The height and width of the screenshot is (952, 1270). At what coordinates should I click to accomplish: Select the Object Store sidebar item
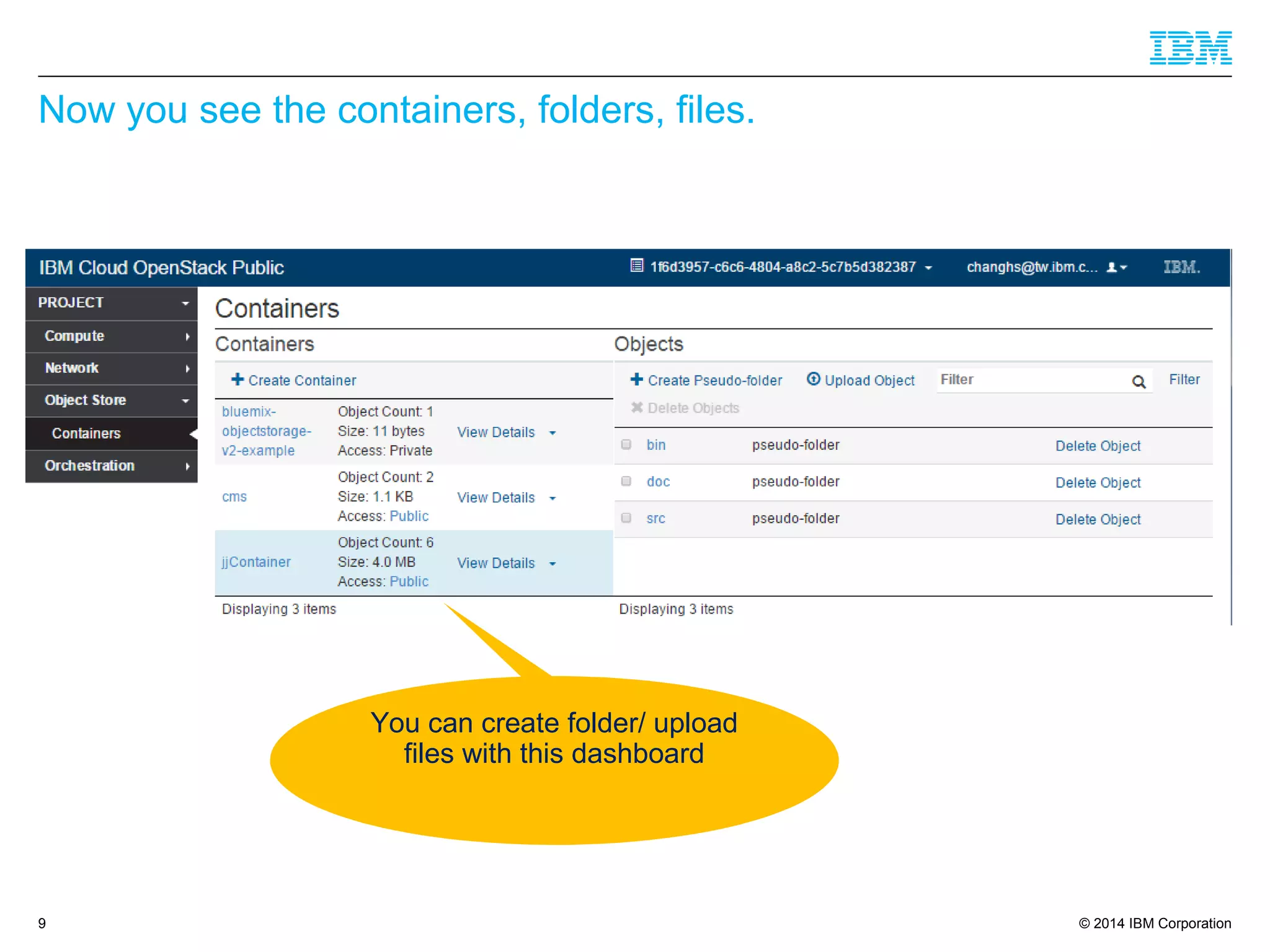point(112,401)
